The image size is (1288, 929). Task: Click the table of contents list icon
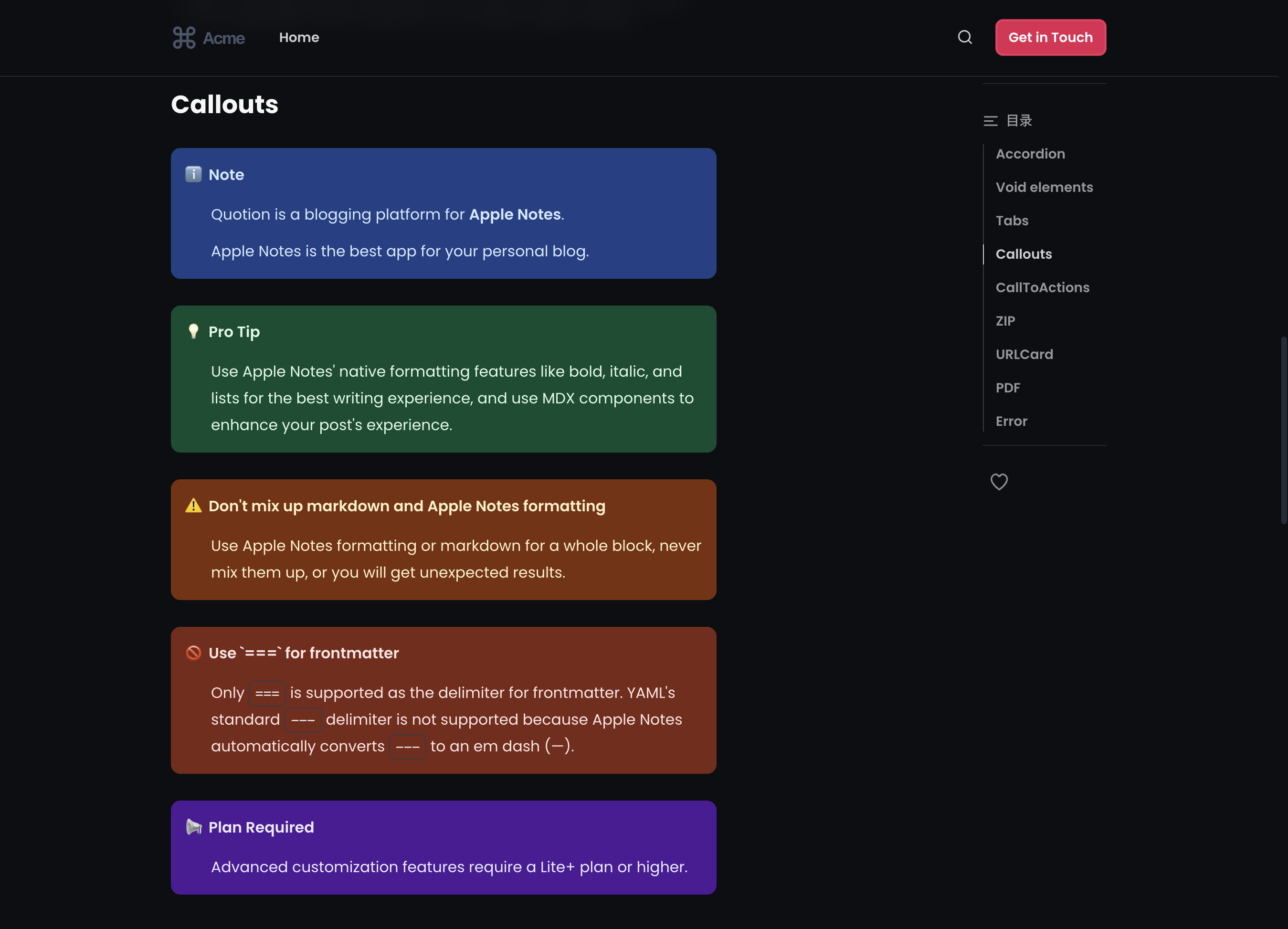pos(991,121)
